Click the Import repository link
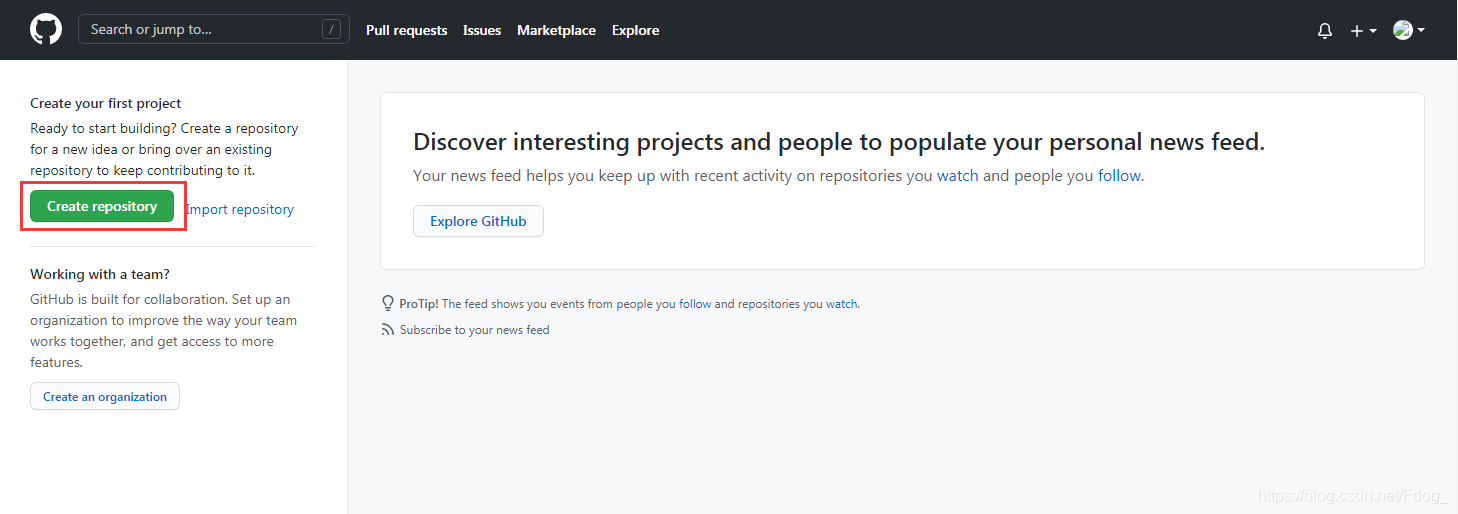The height and width of the screenshot is (514, 1458). coord(240,209)
